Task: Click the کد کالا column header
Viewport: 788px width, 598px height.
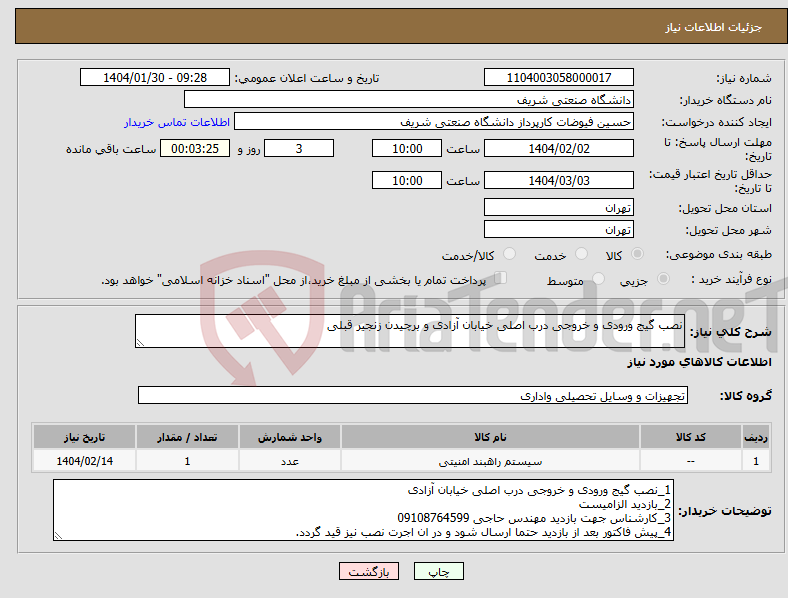Action: (x=691, y=437)
